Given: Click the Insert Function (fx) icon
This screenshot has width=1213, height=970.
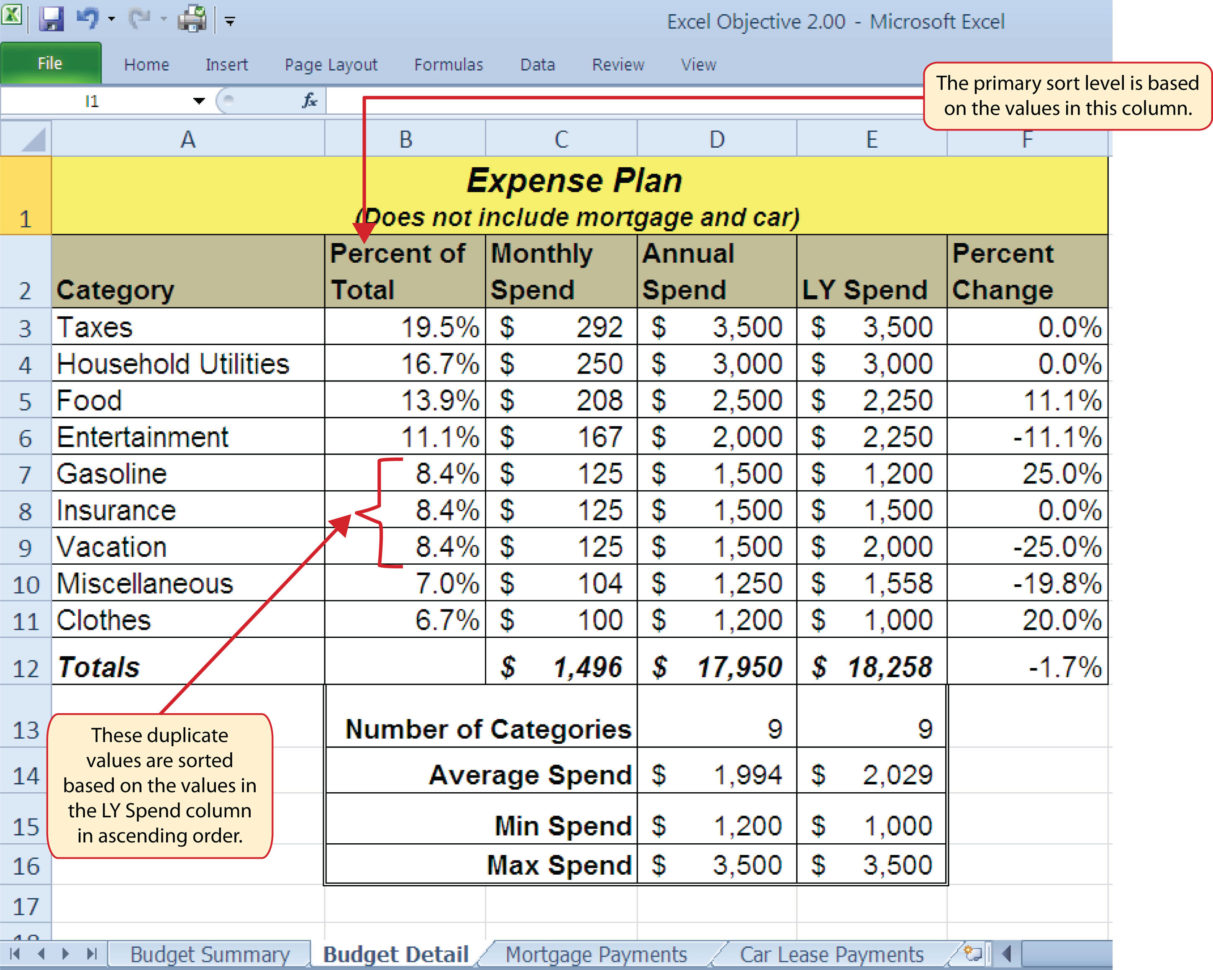Looking at the screenshot, I should tap(308, 100).
